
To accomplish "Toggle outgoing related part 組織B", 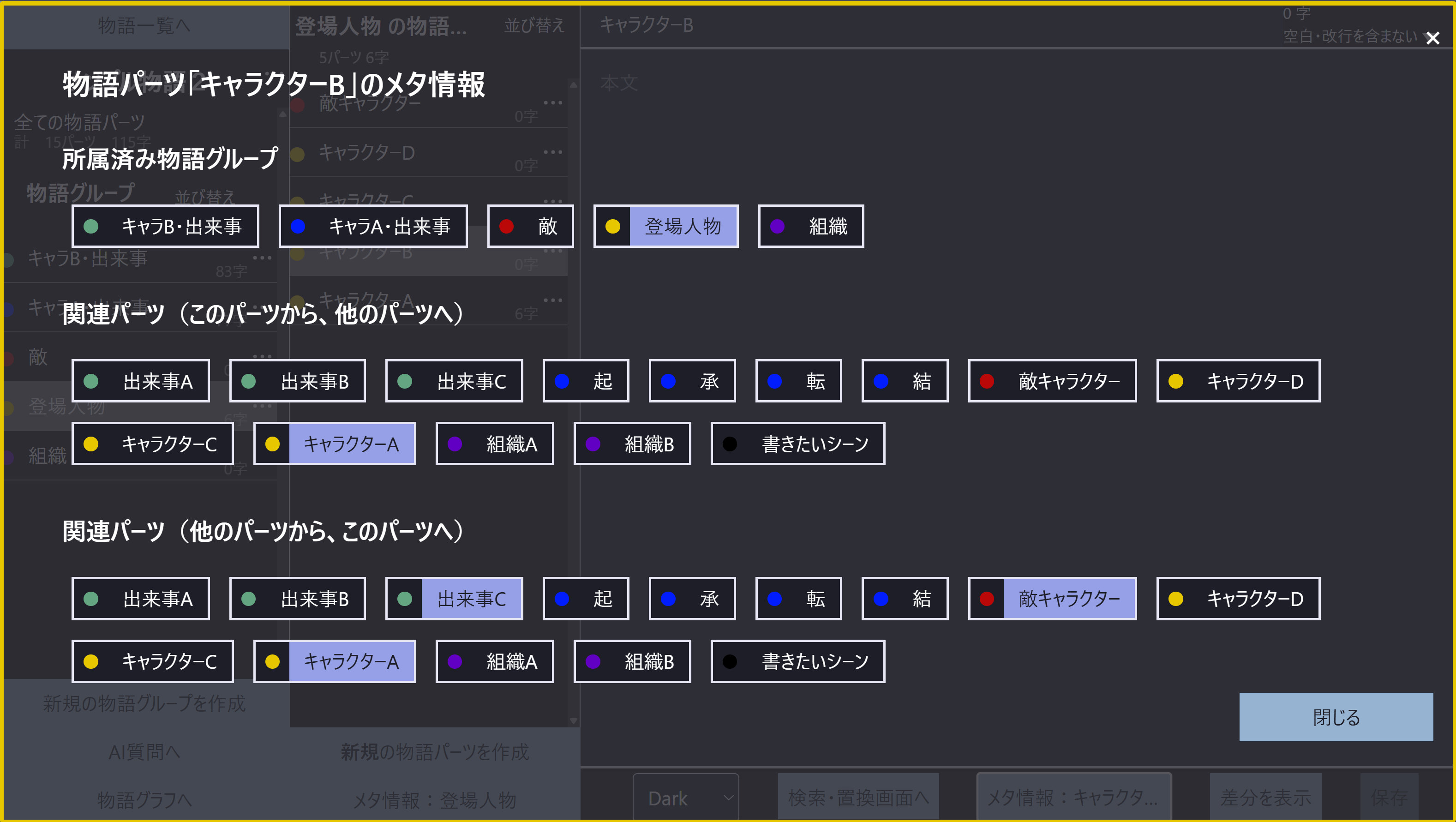I will tap(632, 444).
